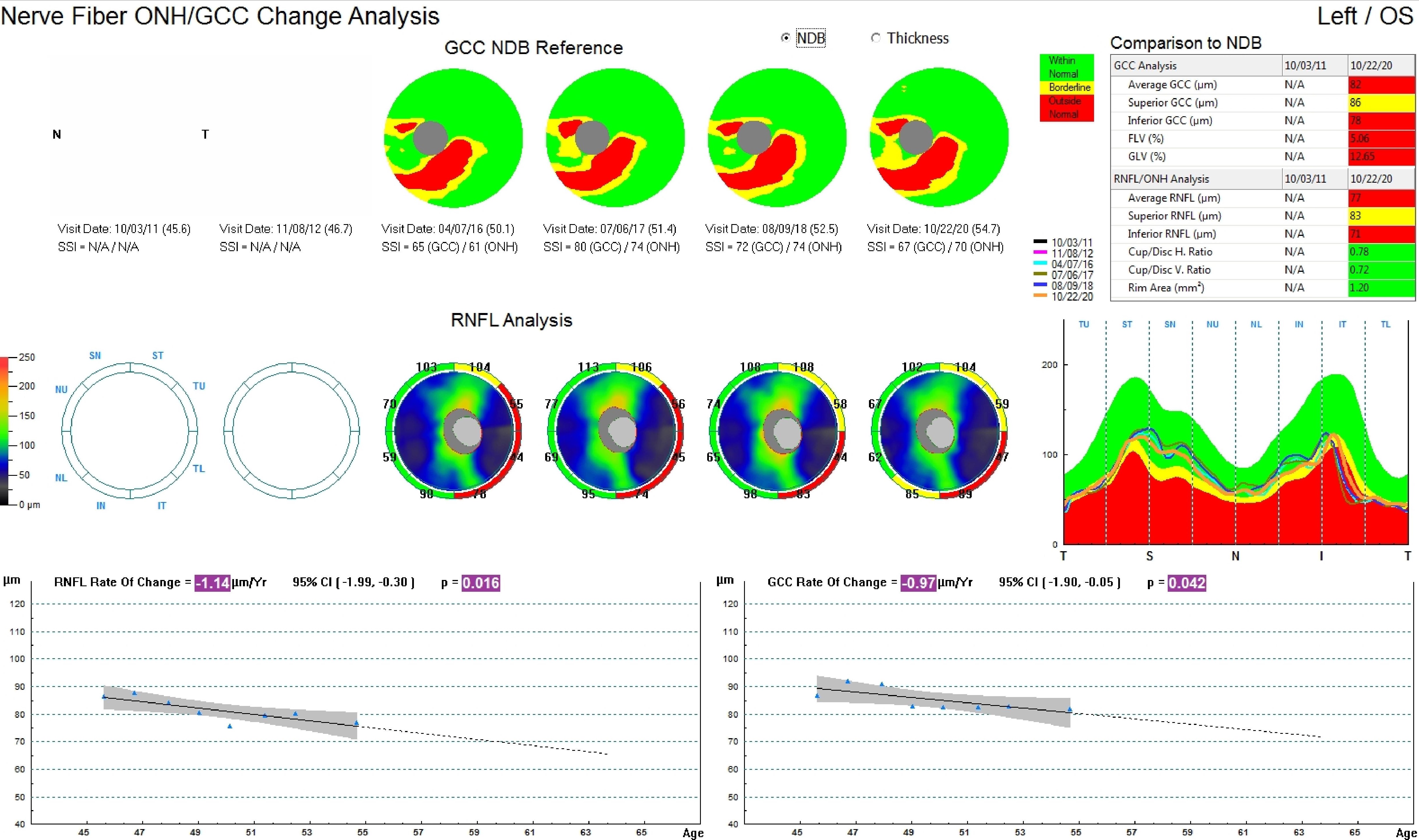The image size is (1419, 840).
Task: Click the SSI = 80 (GCC) / 74 (ONH) text
Action: 612,247
